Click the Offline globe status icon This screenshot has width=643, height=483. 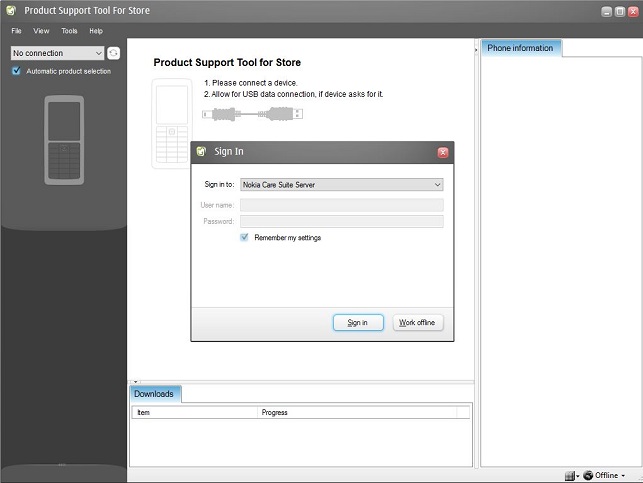click(x=588, y=475)
